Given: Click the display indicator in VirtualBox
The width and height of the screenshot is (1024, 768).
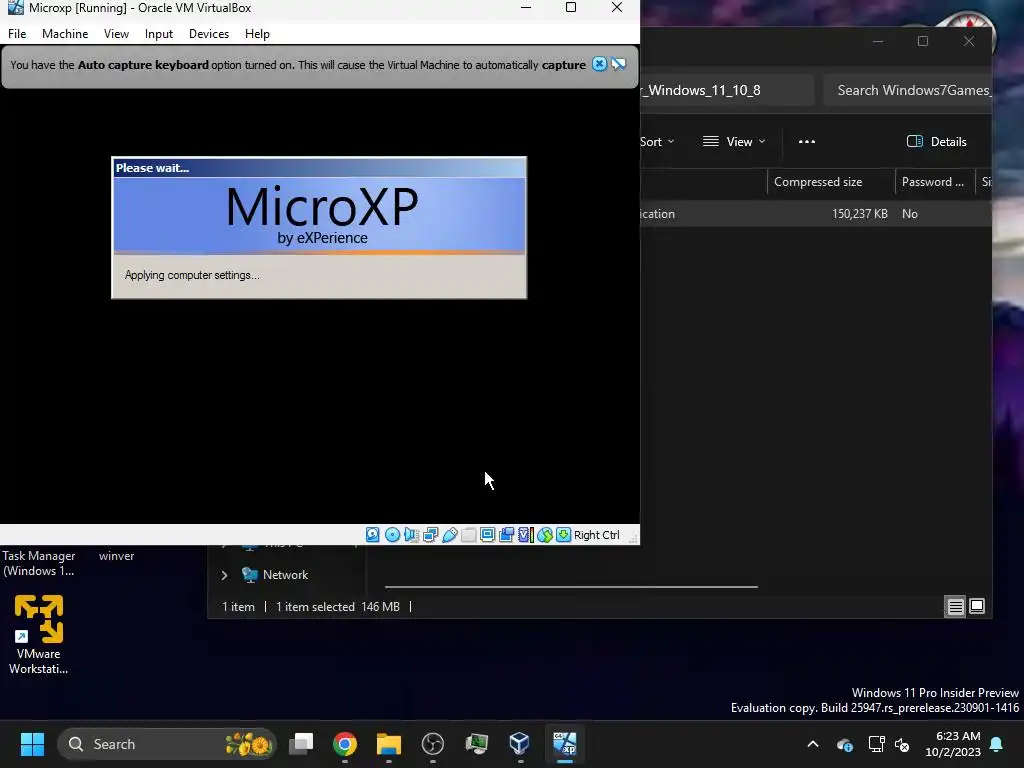Looking at the screenshot, I should [487, 535].
